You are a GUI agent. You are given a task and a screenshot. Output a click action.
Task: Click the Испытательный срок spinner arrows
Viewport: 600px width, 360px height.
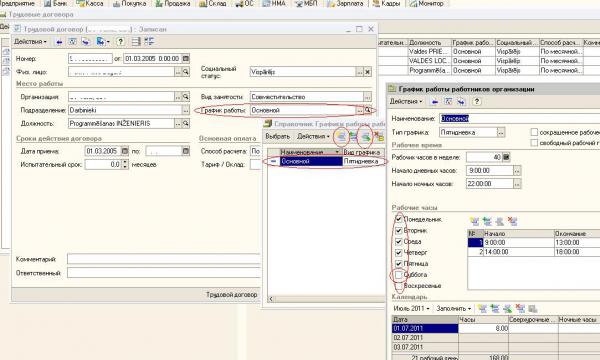[x=125, y=165]
